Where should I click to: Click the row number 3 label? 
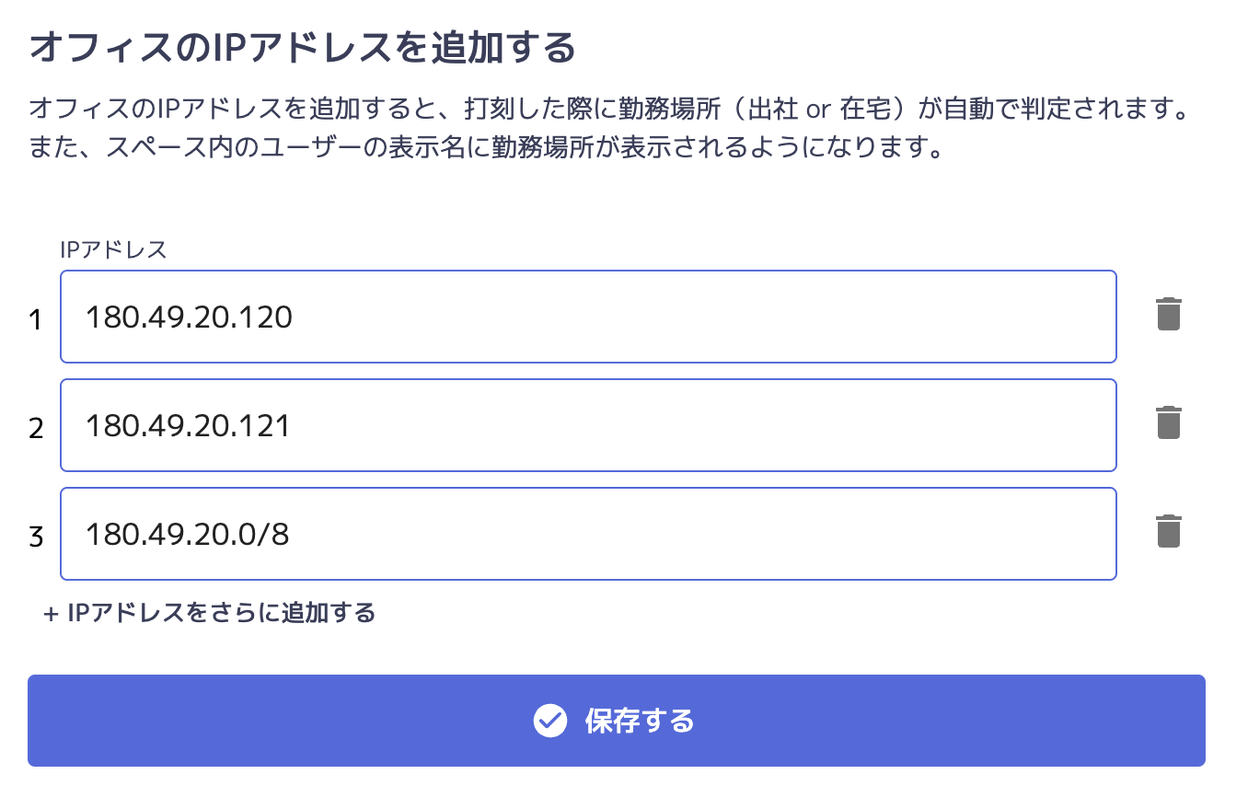(36, 537)
